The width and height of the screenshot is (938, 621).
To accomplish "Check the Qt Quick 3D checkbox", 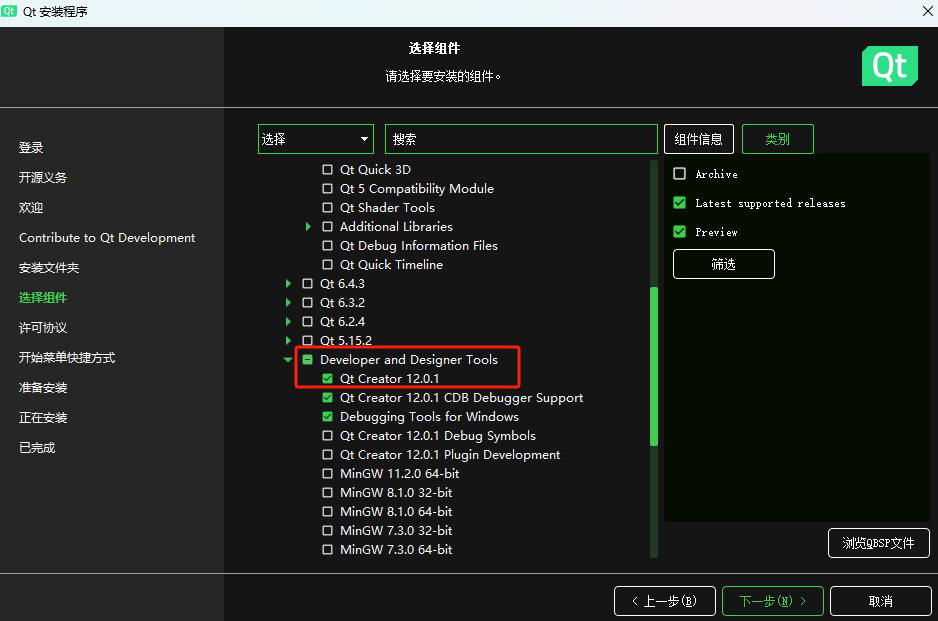I will [327, 169].
